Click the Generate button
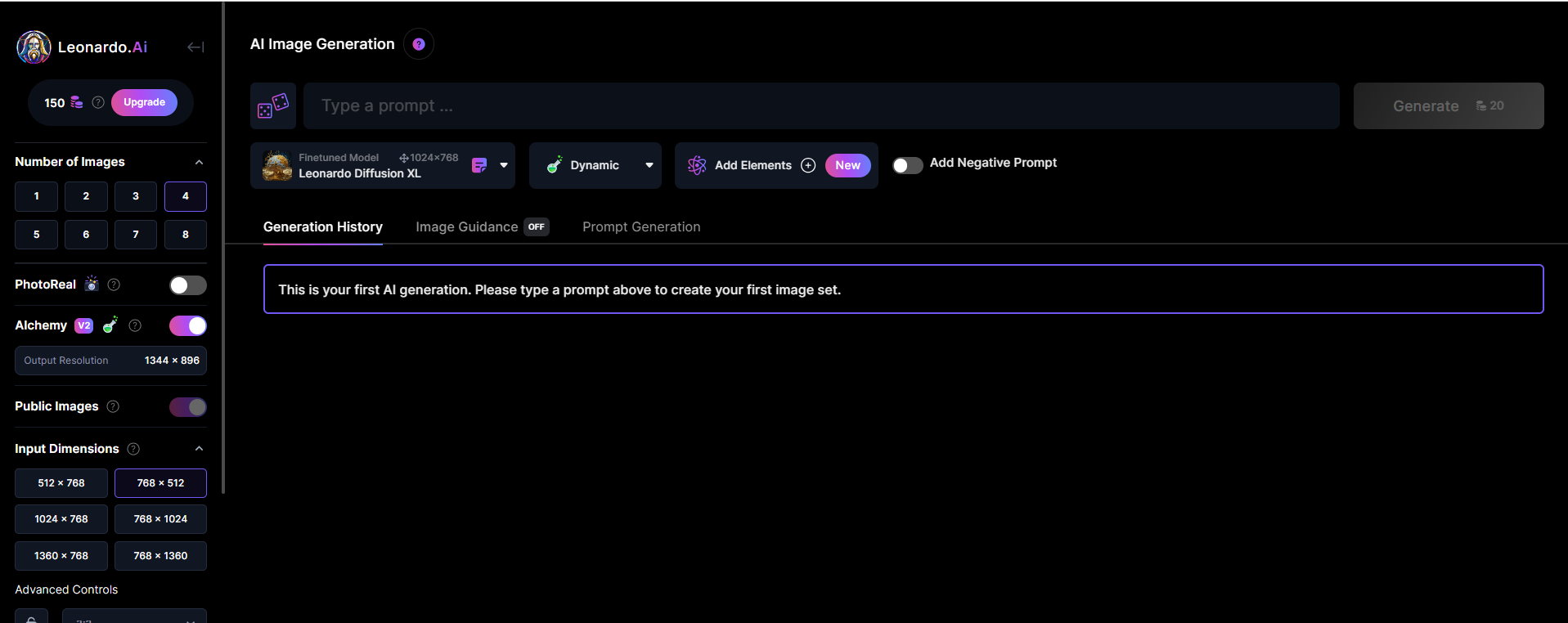 pos(1449,105)
